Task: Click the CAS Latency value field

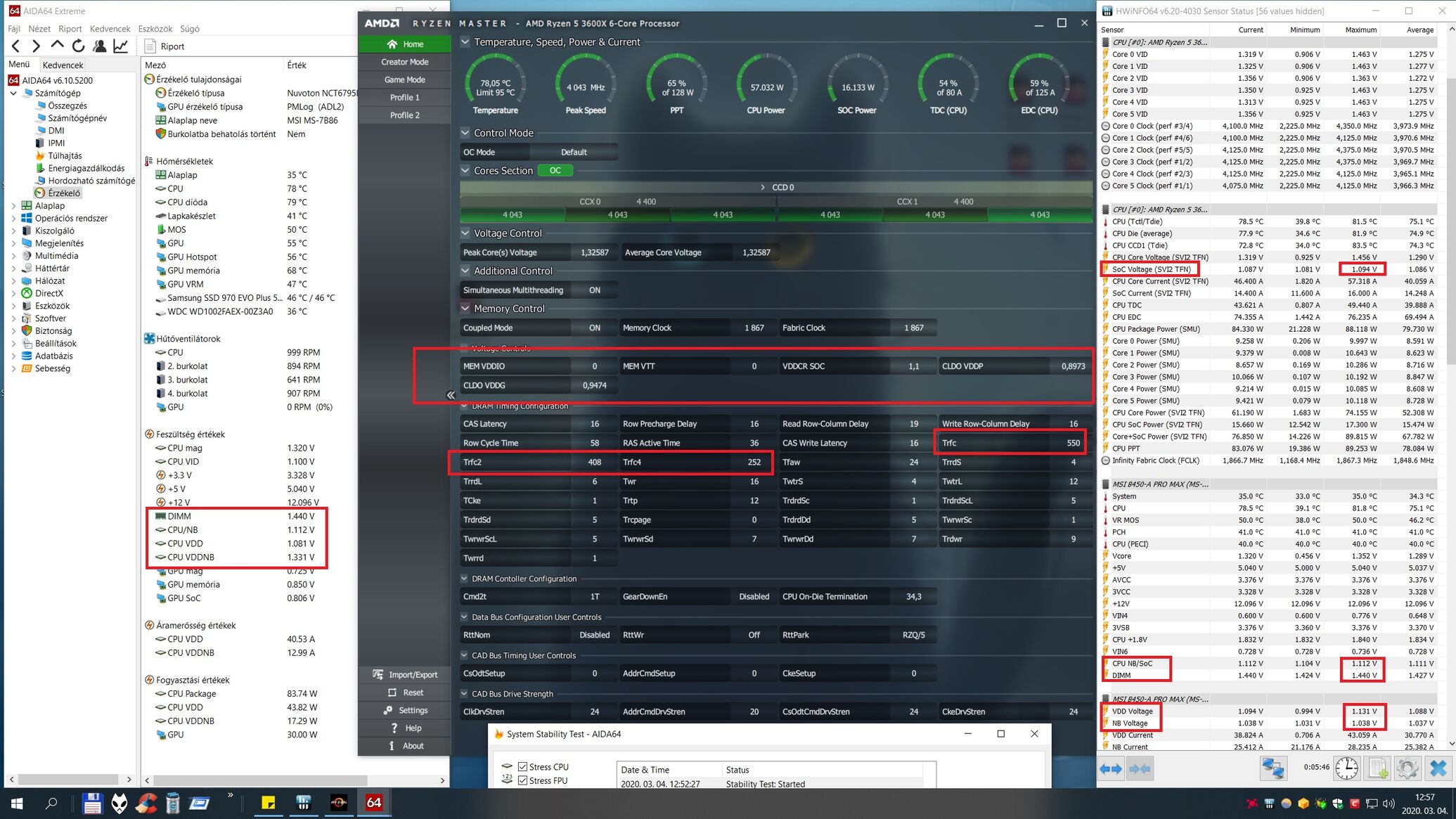Action: click(595, 424)
